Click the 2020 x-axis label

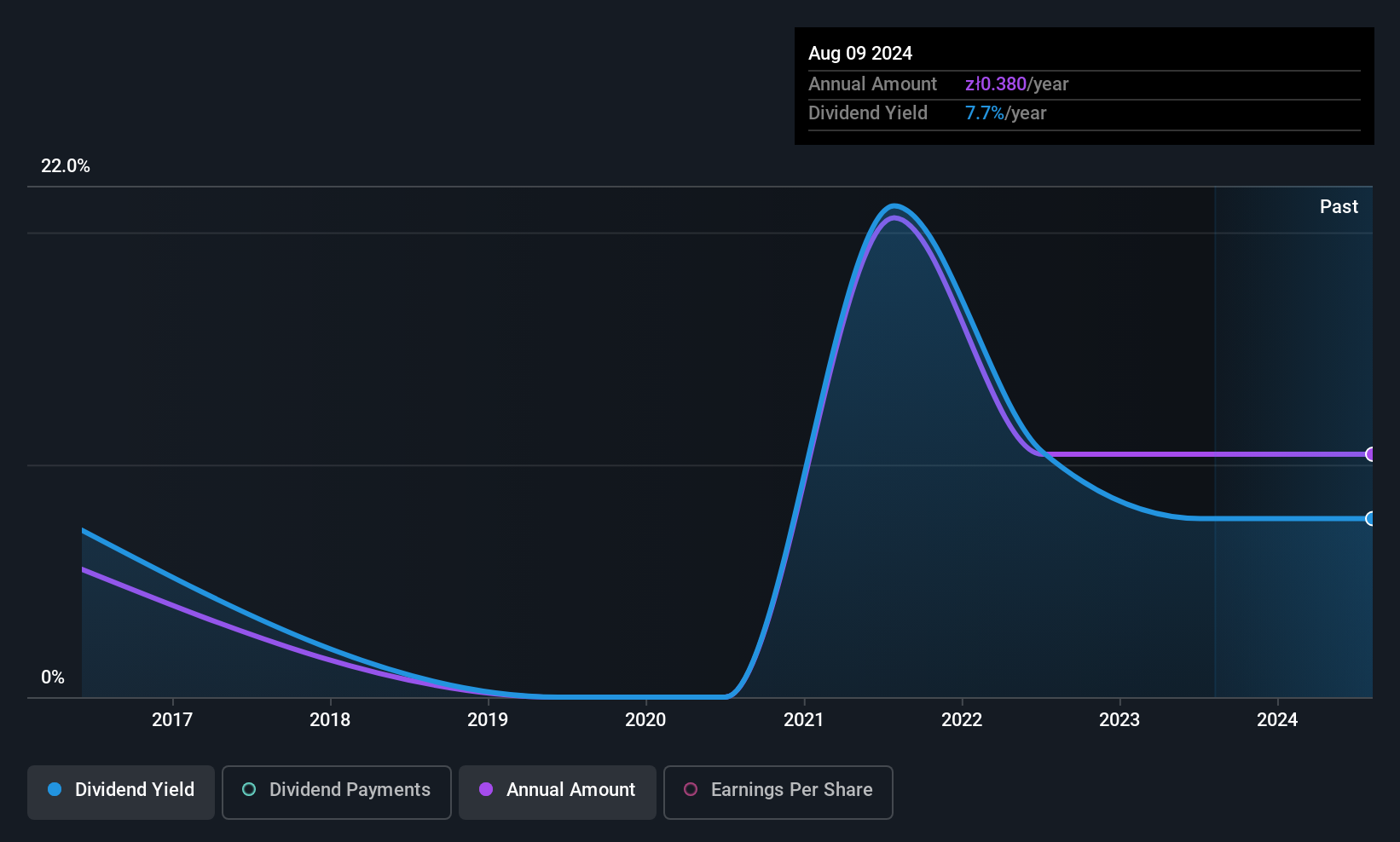pyautogui.click(x=645, y=720)
